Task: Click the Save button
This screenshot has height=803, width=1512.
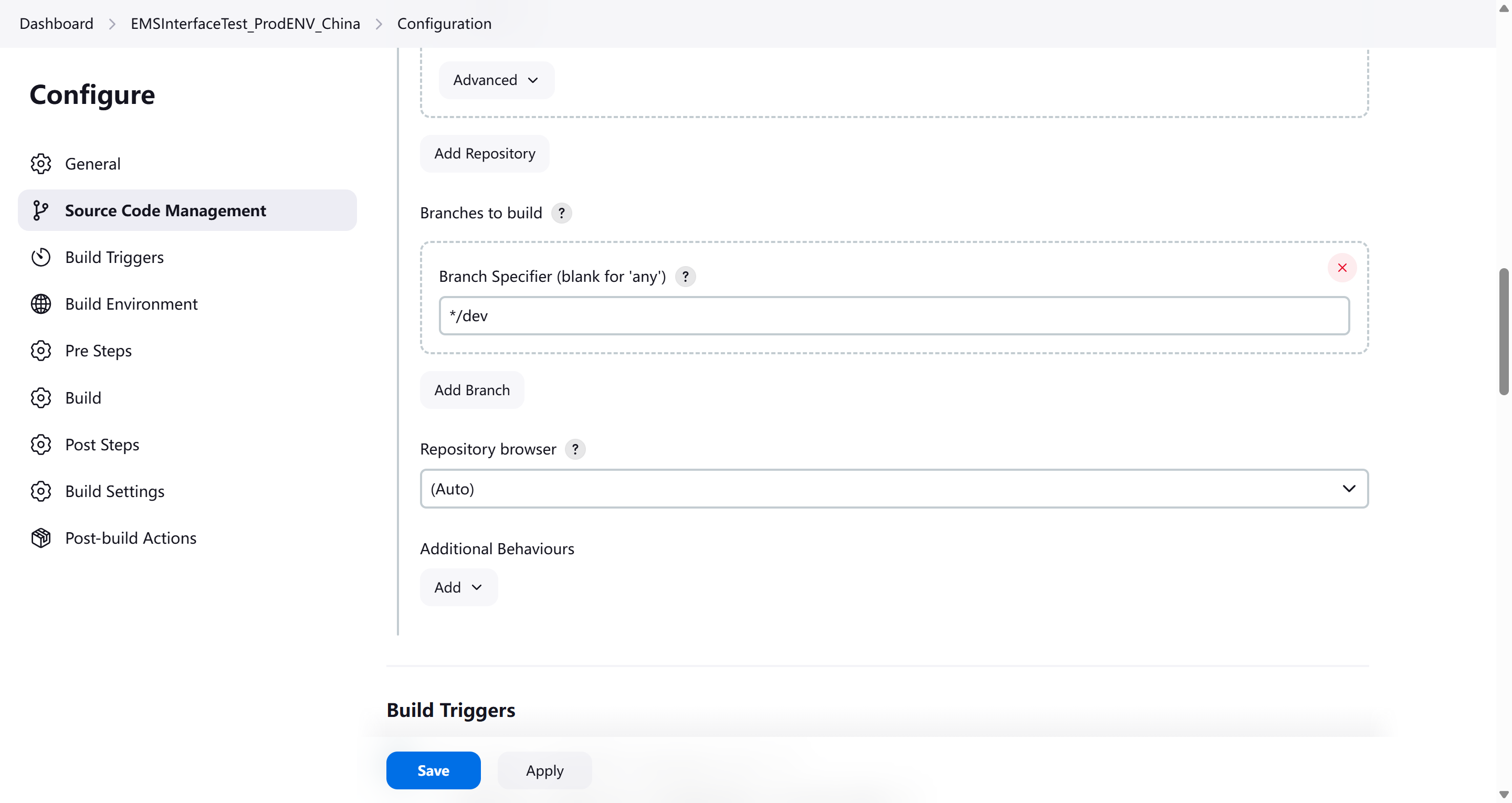Action: (433, 770)
